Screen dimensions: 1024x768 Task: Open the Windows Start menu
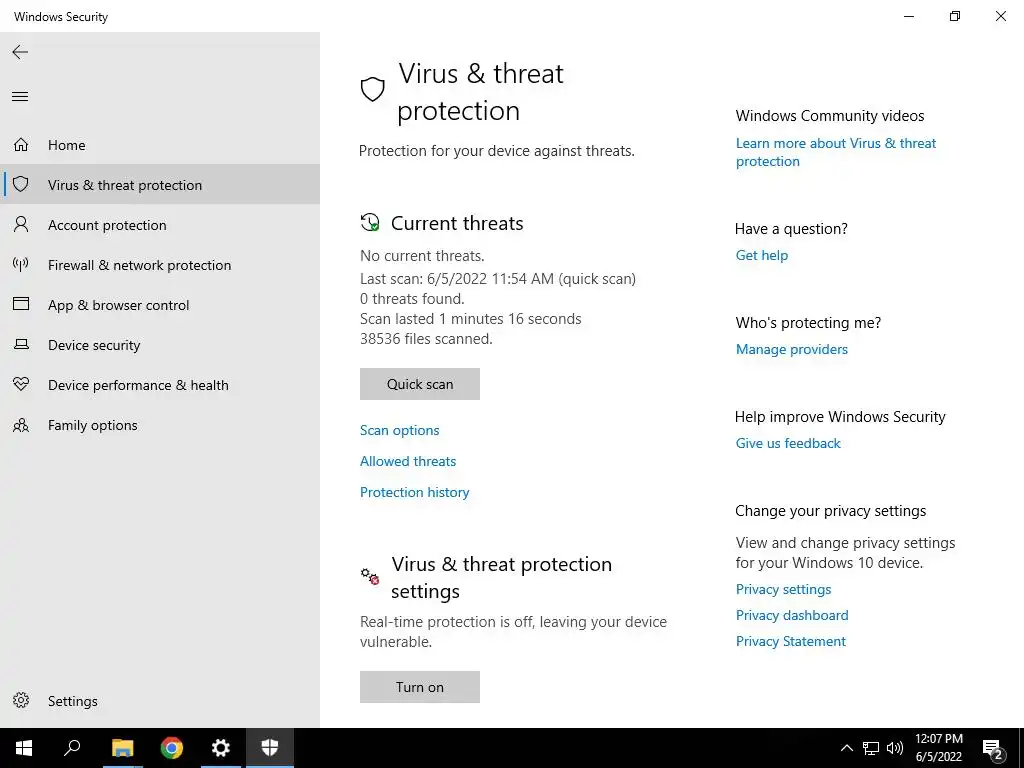click(x=24, y=748)
